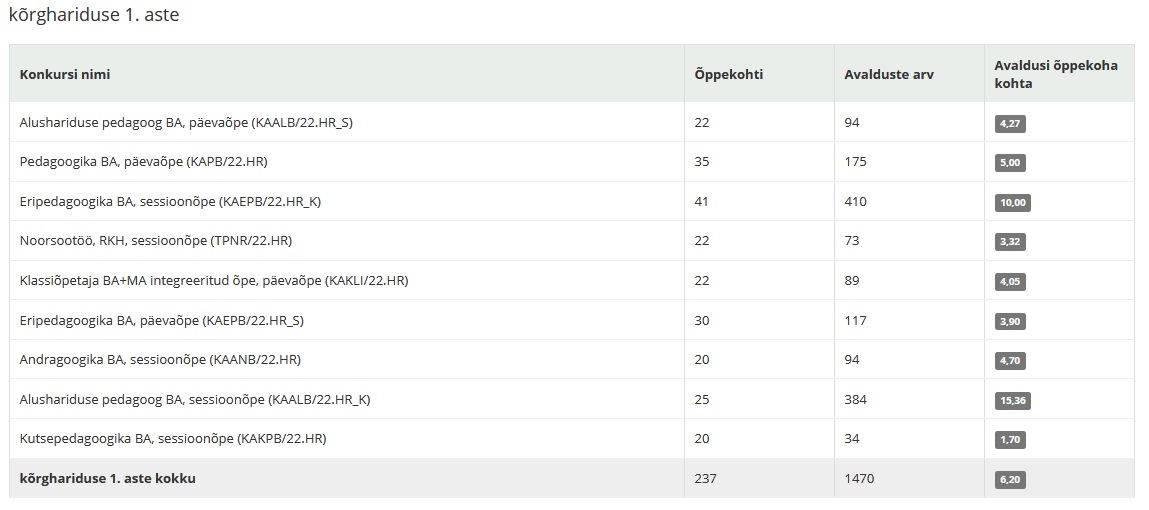The width and height of the screenshot is (1149, 510).
Task: Click the 5,00 ratio badge
Action: pos(1010,163)
